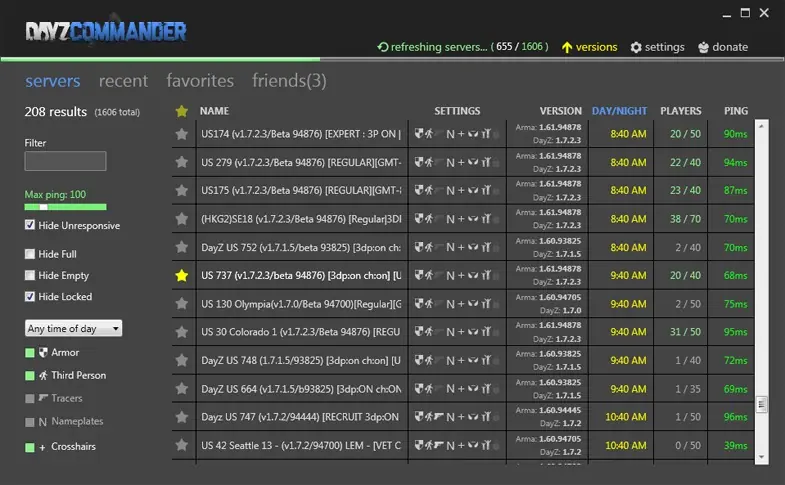Switch to the servers tab
The width and height of the screenshot is (785, 485).
pos(53,81)
